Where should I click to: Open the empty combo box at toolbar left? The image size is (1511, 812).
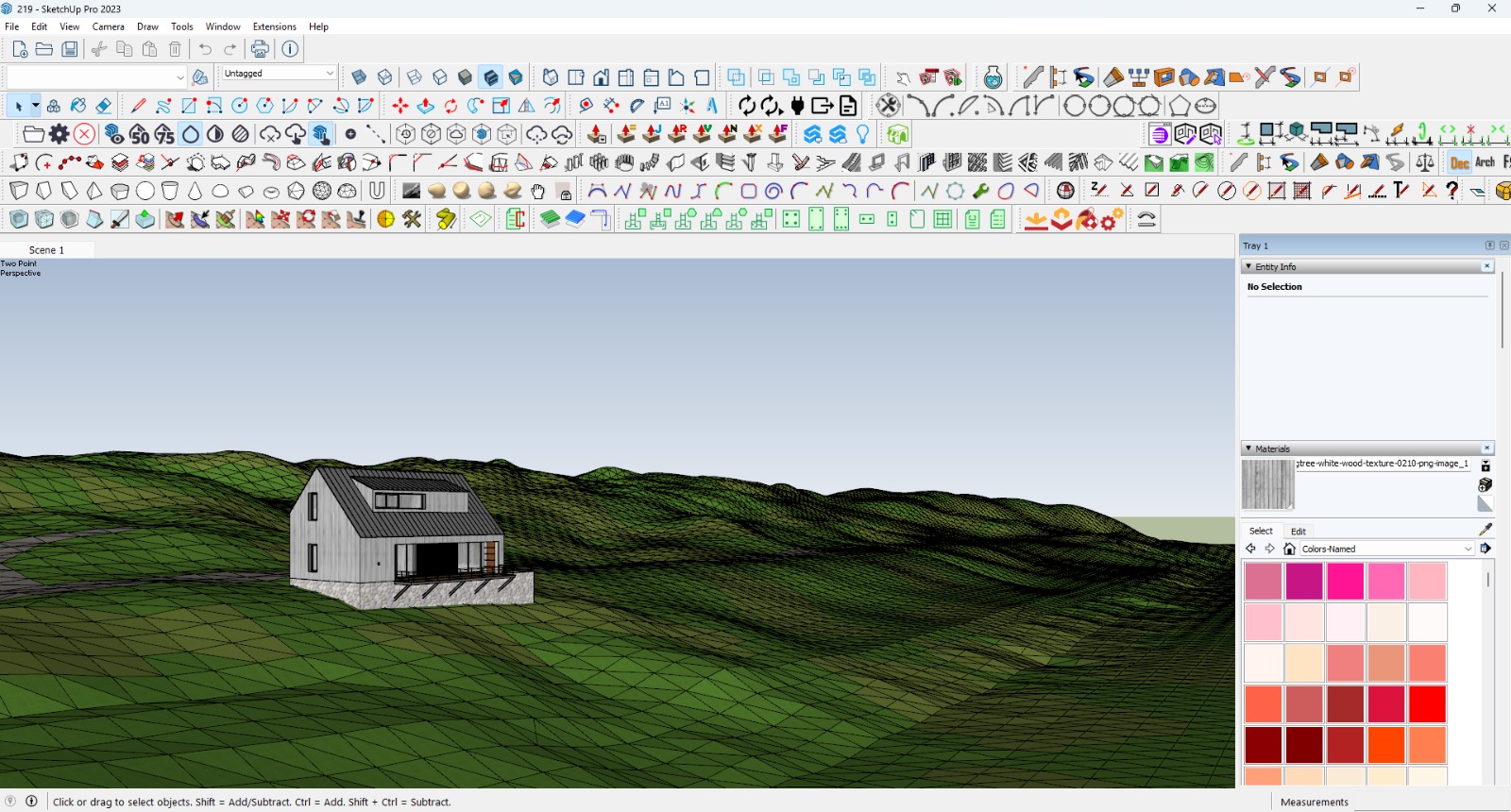coord(96,77)
